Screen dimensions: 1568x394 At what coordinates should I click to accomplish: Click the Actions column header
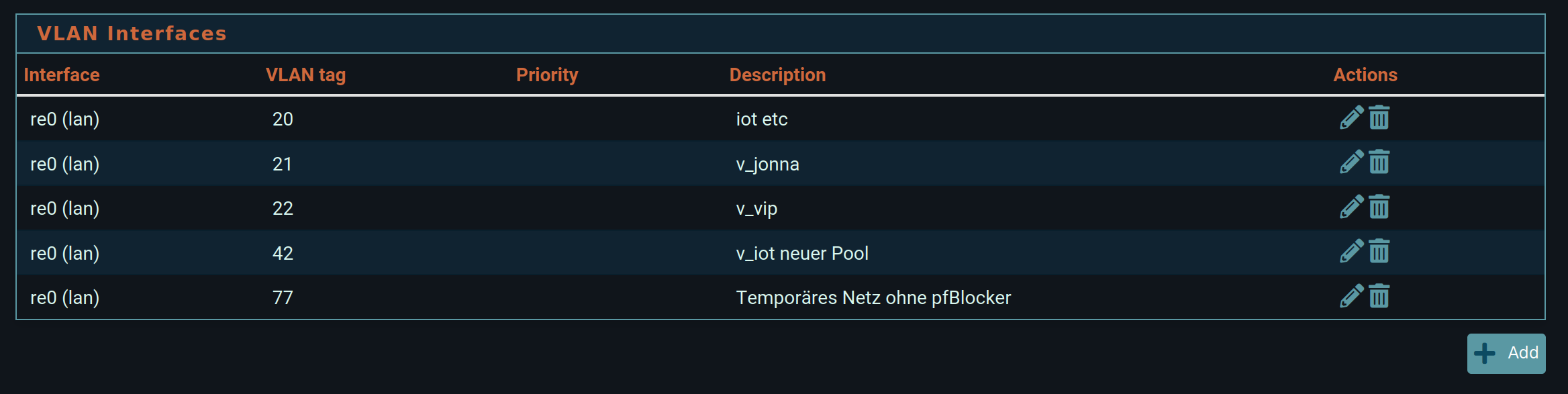click(1365, 75)
